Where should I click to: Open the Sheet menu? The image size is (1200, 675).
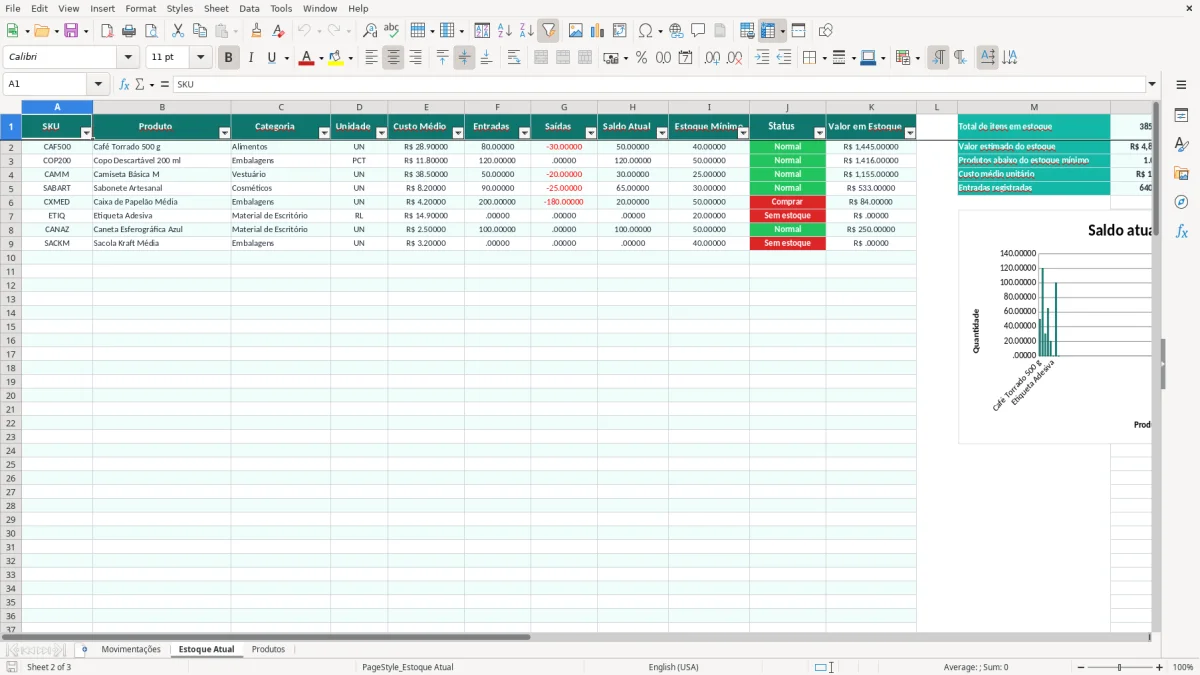pyautogui.click(x=216, y=8)
